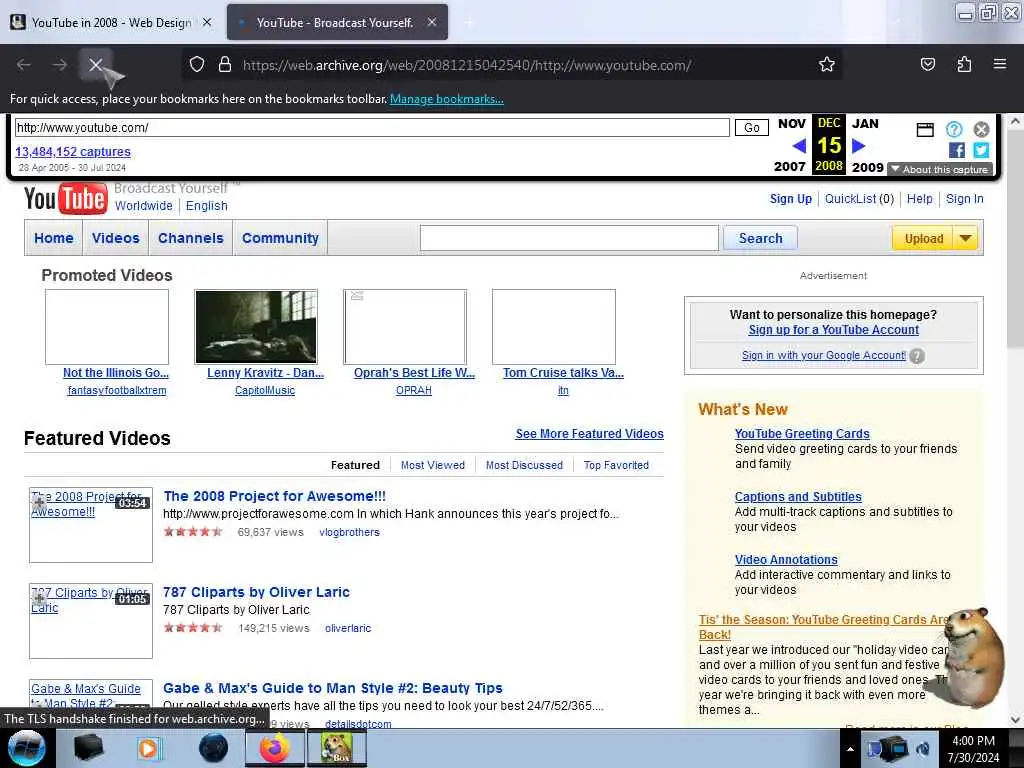
Task: Switch to YouTube in 2008 Web Design tab
Action: (112, 22)
